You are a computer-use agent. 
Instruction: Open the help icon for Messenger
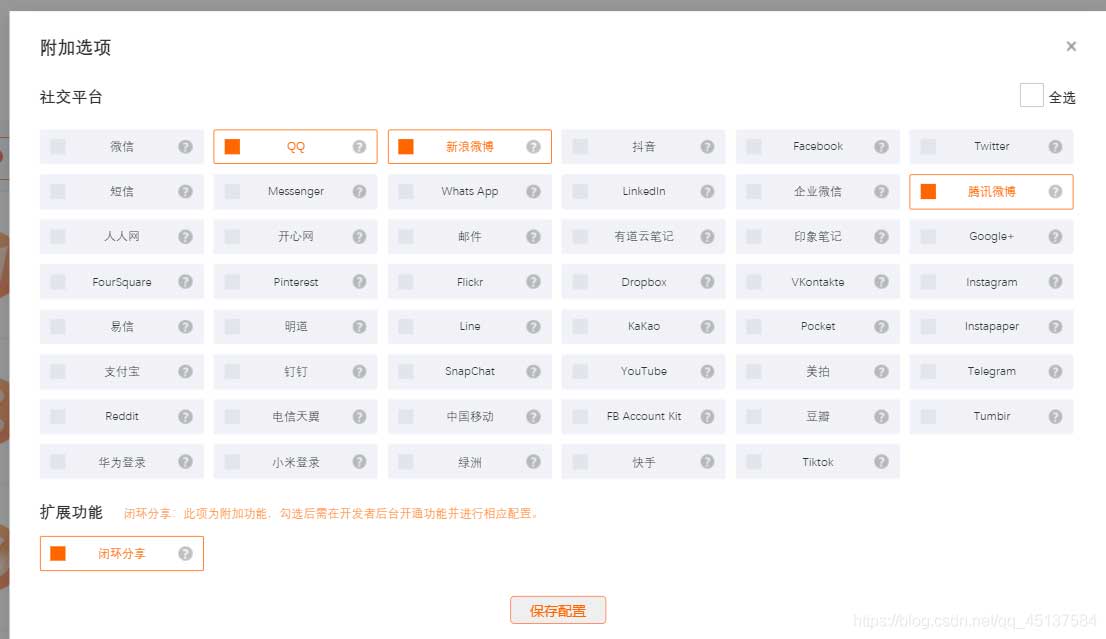(x=360, y=191)
